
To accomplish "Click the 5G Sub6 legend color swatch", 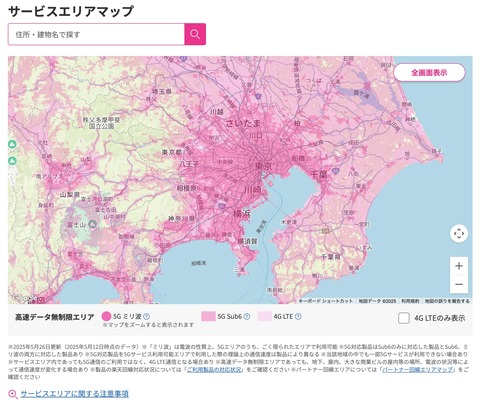I will (208, 316).
